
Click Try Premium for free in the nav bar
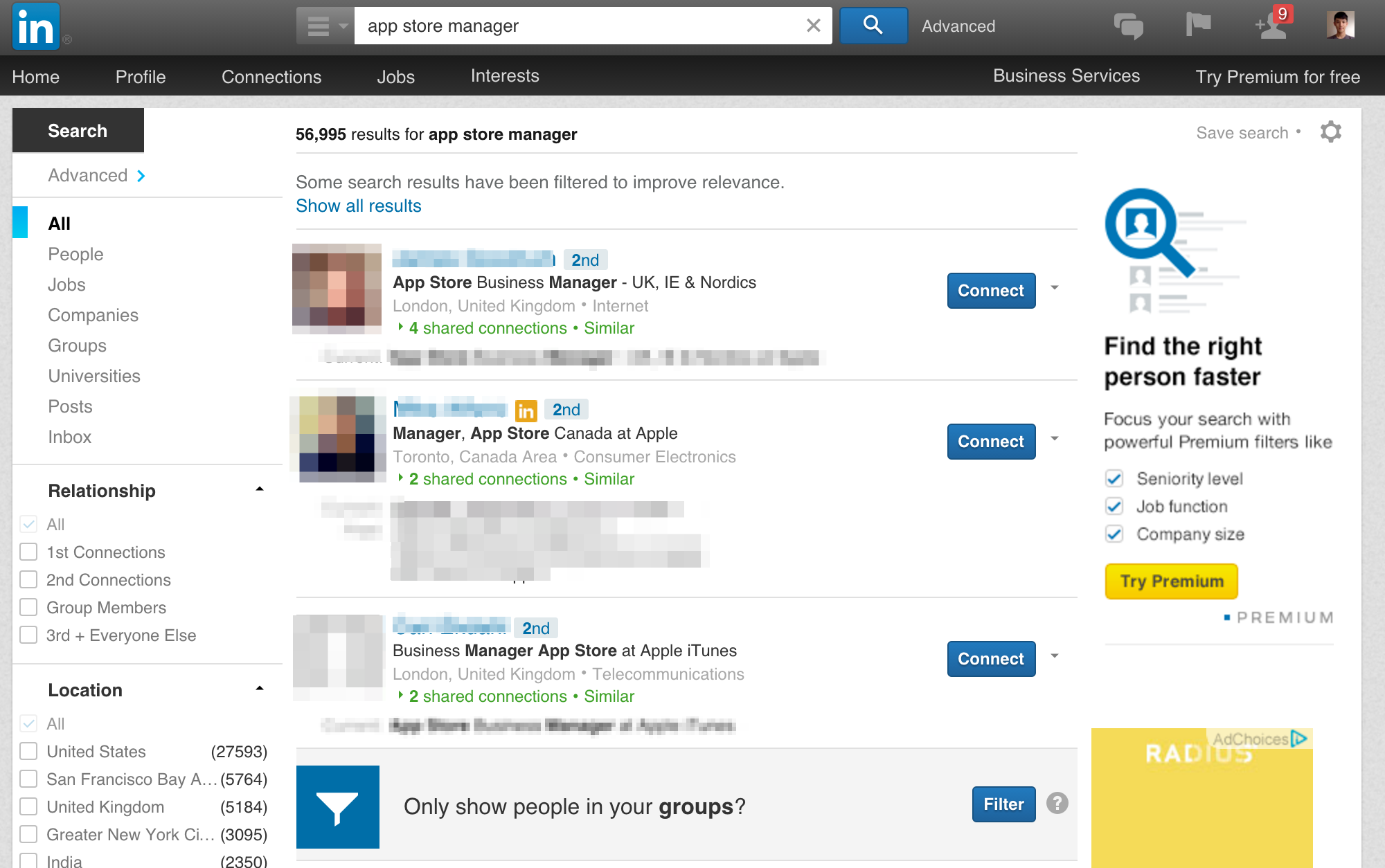(x=1278, y=76)
